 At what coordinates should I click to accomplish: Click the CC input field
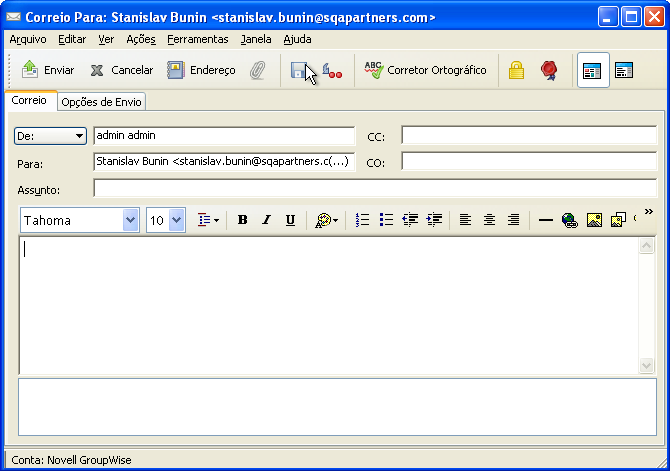(x=529, y=135)
